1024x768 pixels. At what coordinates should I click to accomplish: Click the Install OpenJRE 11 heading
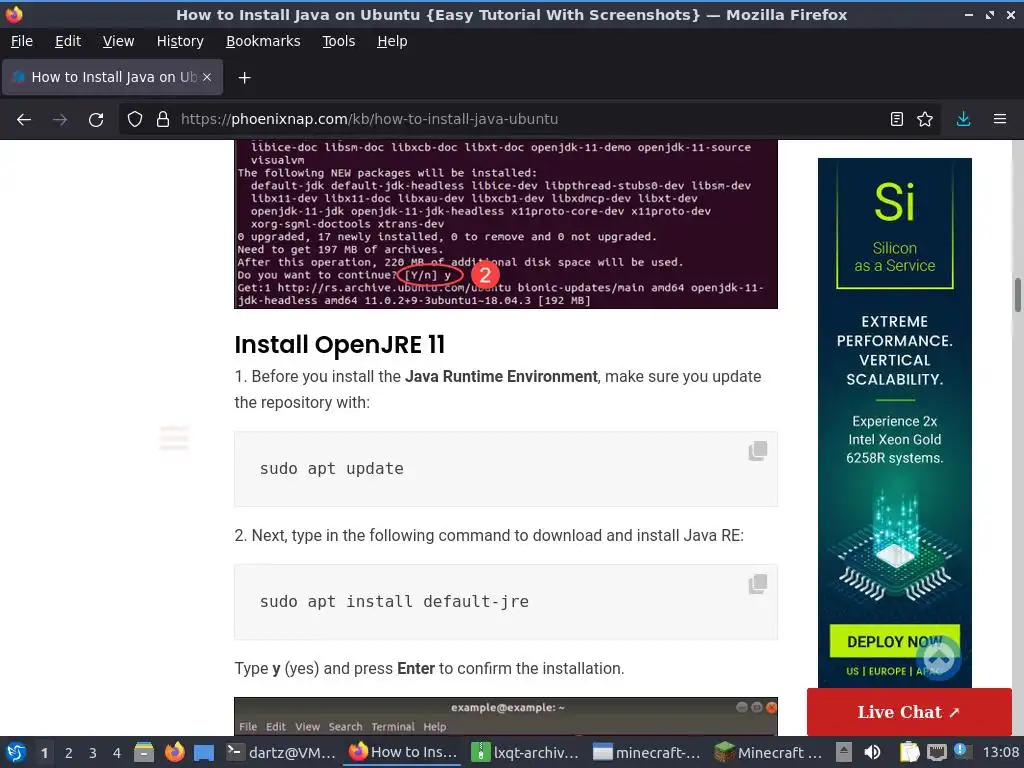(x=340, y=344)
